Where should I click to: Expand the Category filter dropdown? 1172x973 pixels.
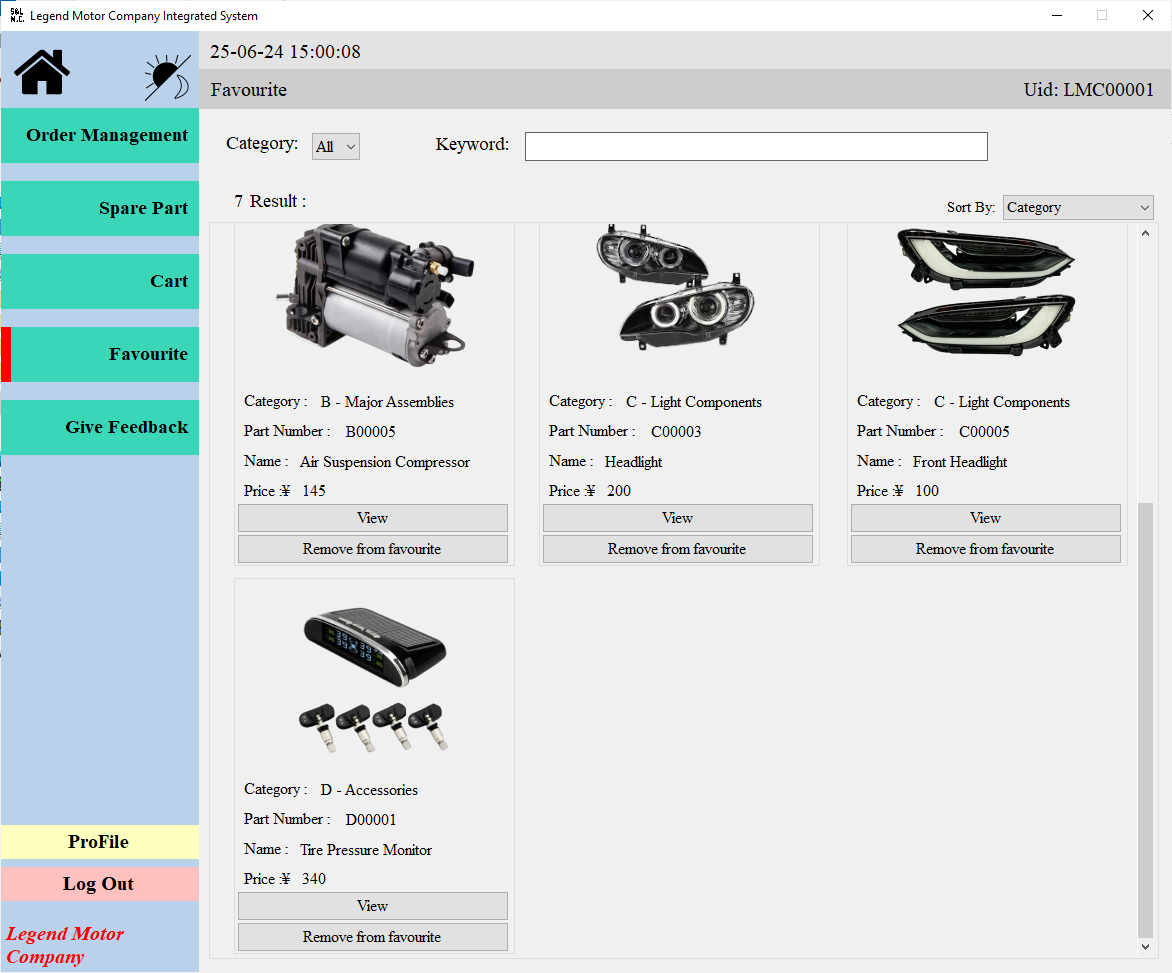tap(335, 147)
